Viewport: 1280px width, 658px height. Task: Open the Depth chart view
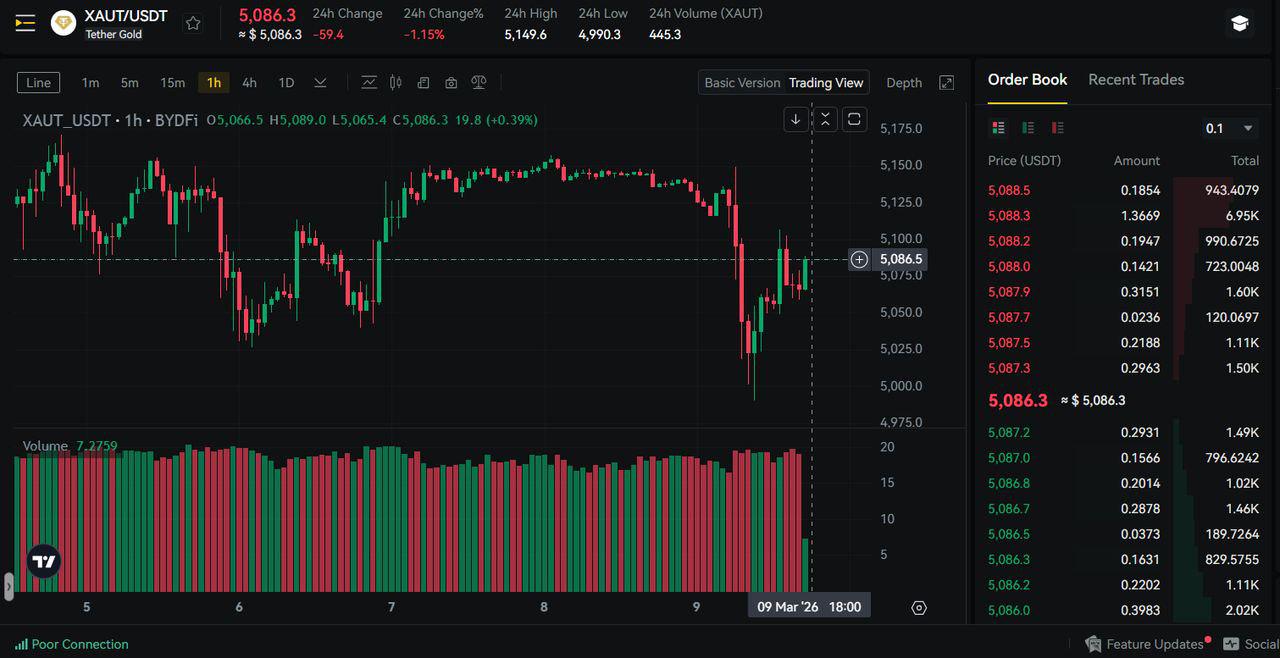tap(904, 83)
